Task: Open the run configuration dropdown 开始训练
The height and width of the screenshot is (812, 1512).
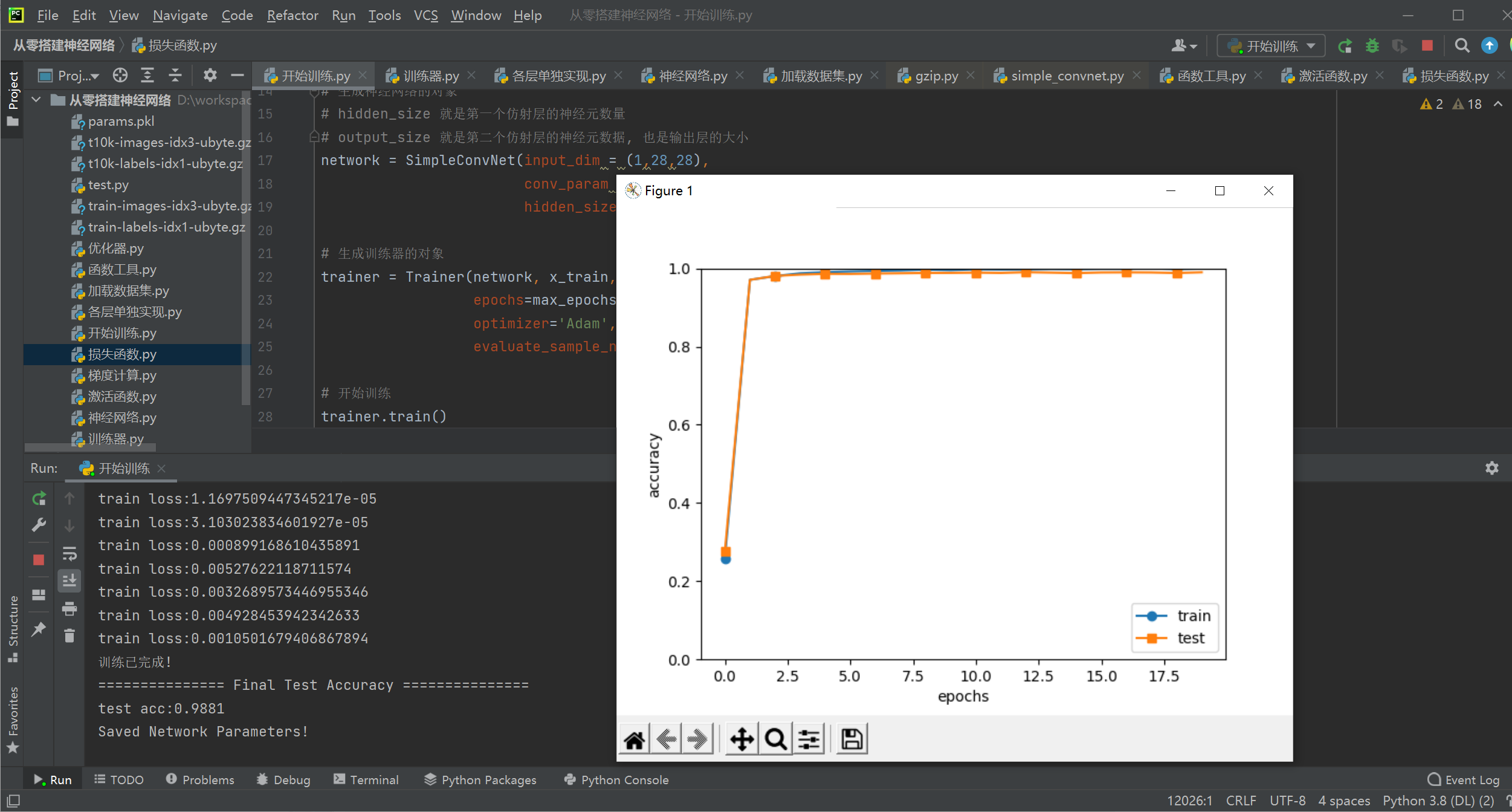Action: coord(1271,46)
